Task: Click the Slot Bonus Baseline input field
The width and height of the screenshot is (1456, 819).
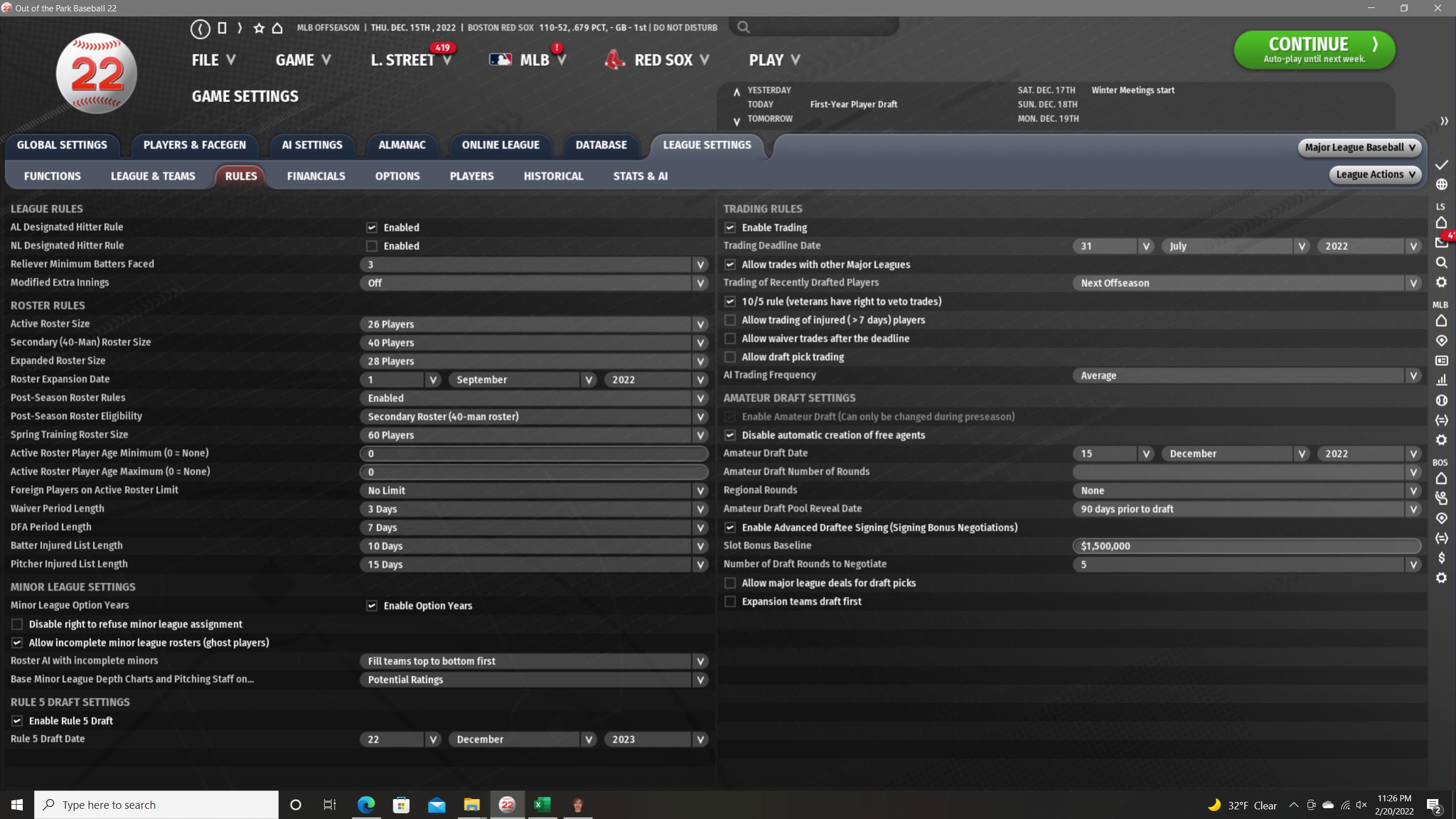Action: (1246, 546)
